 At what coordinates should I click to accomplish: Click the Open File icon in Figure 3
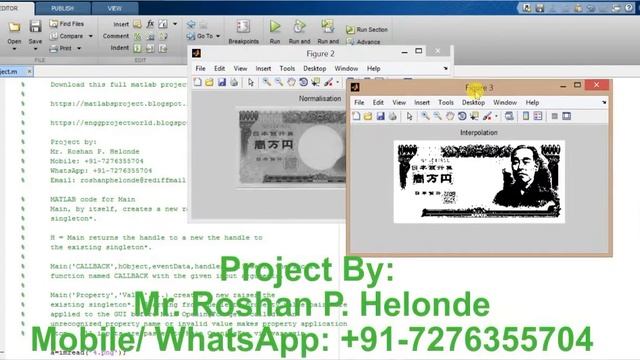pos(368,116)
